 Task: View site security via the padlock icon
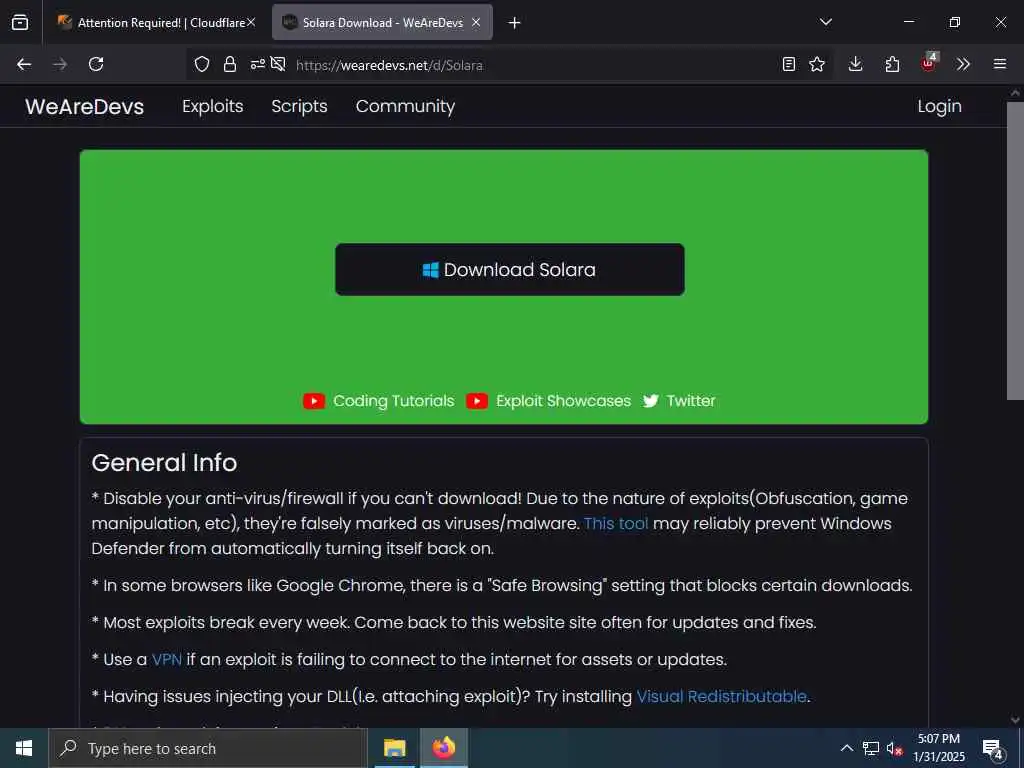point(230,64)
